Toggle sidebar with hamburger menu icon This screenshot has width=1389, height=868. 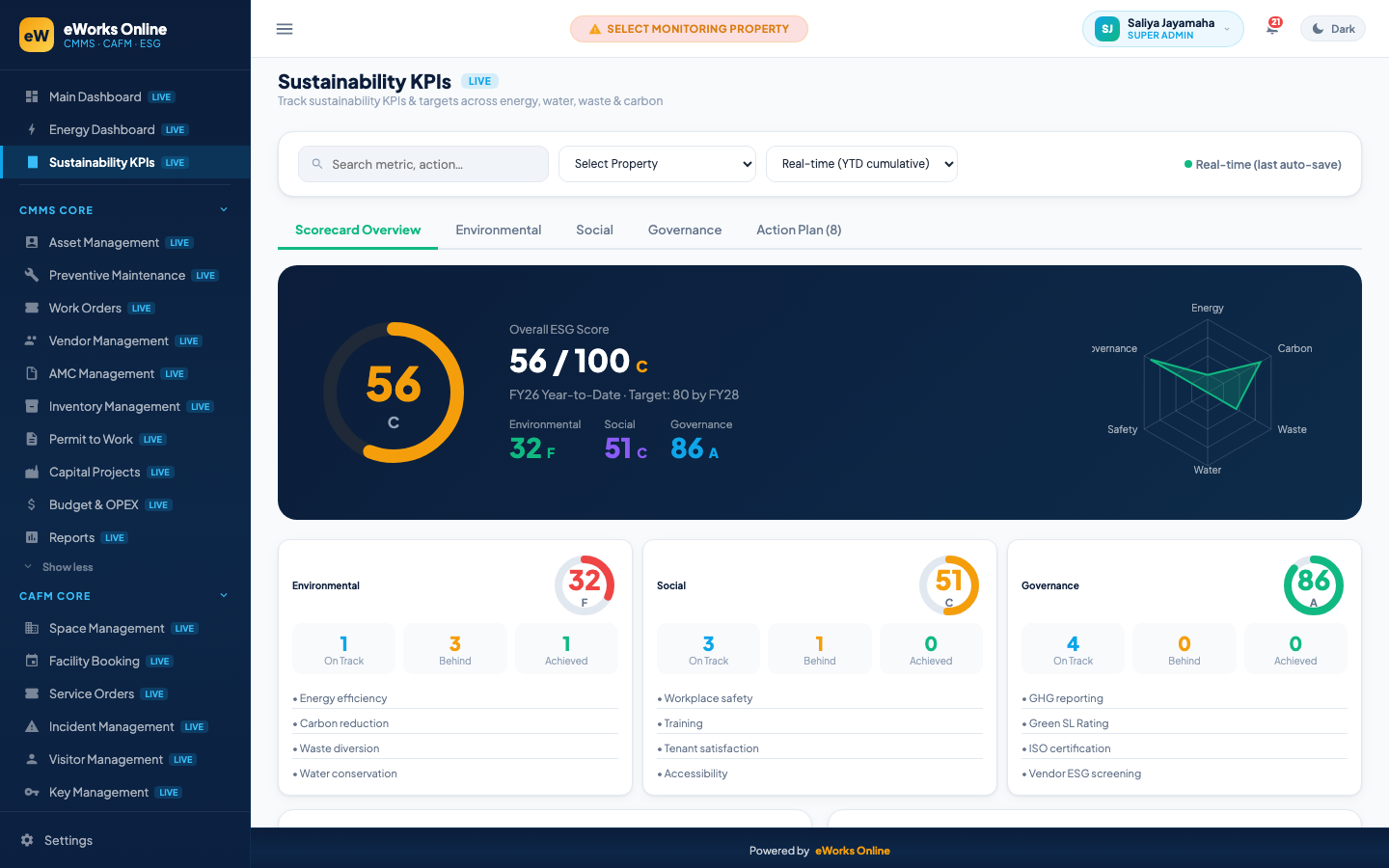285,29
